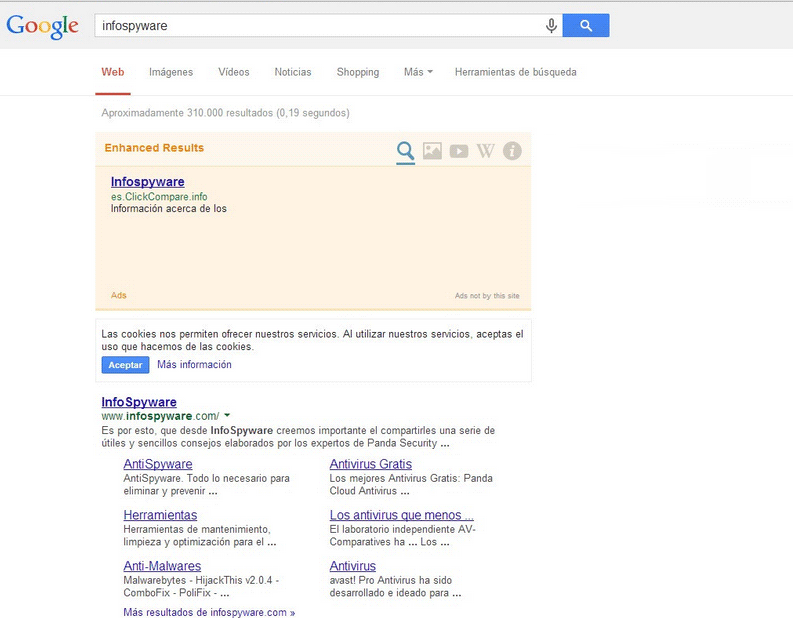Click the 'Enhanced Results' heading

click(154, 148)
